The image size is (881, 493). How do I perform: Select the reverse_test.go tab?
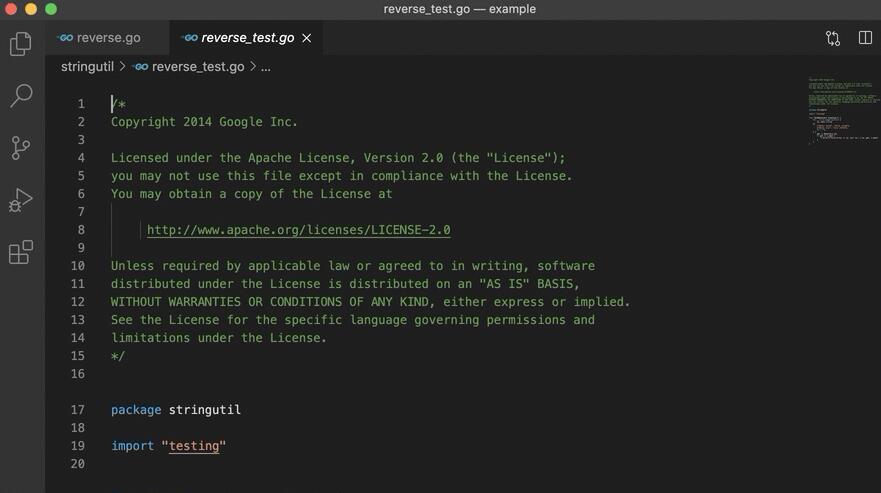[247, 38]
